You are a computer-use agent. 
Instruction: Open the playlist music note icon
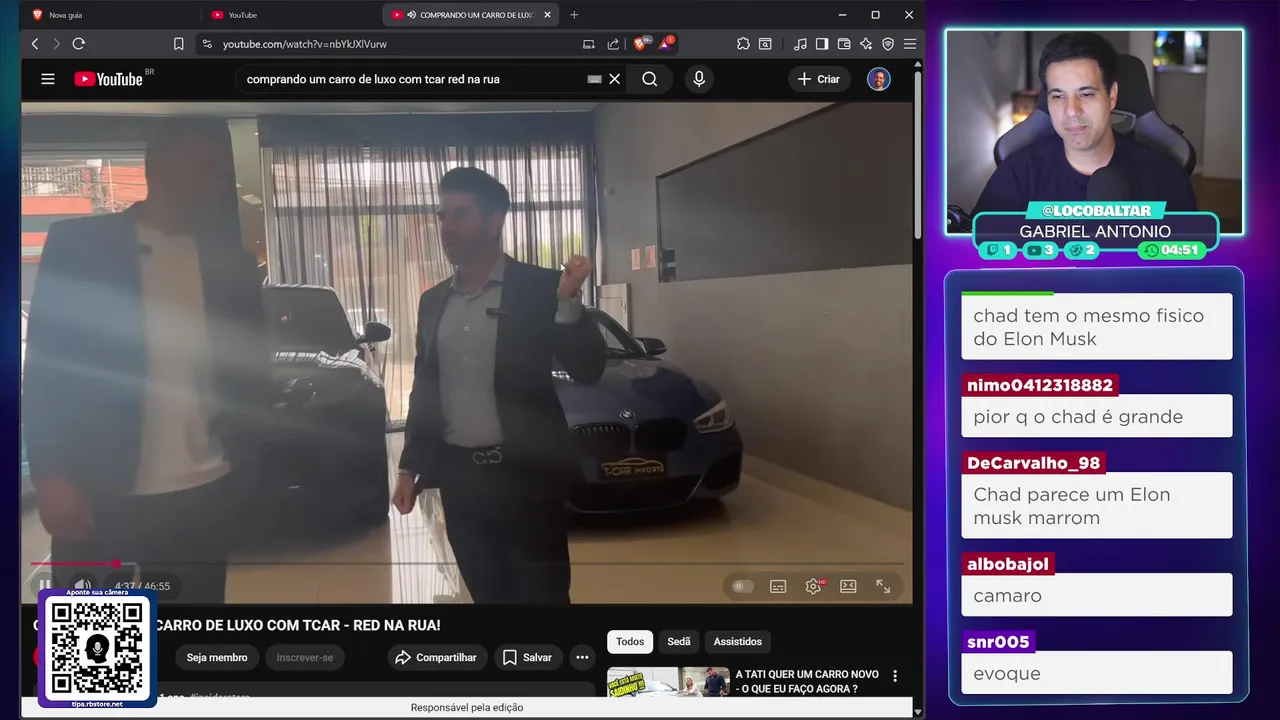coord(800,44)
